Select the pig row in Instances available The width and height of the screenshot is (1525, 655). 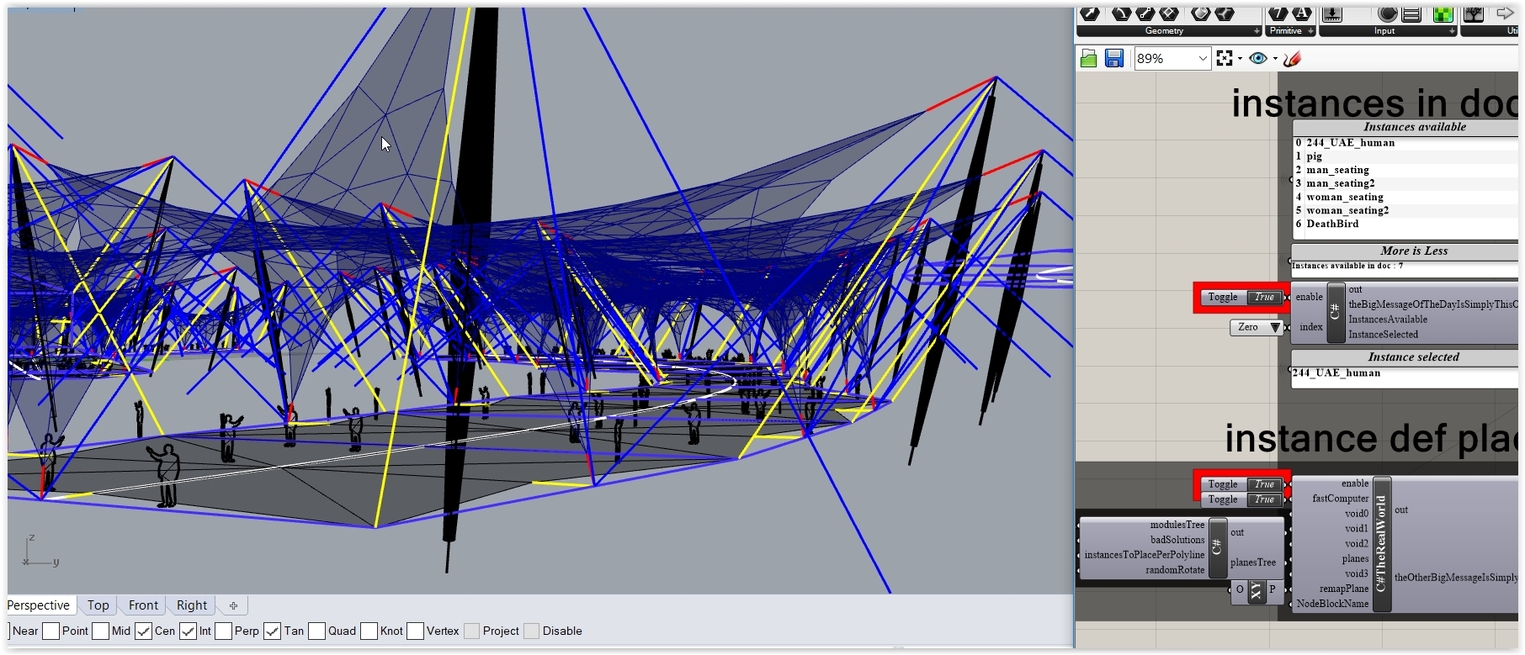click(1405, 156)
